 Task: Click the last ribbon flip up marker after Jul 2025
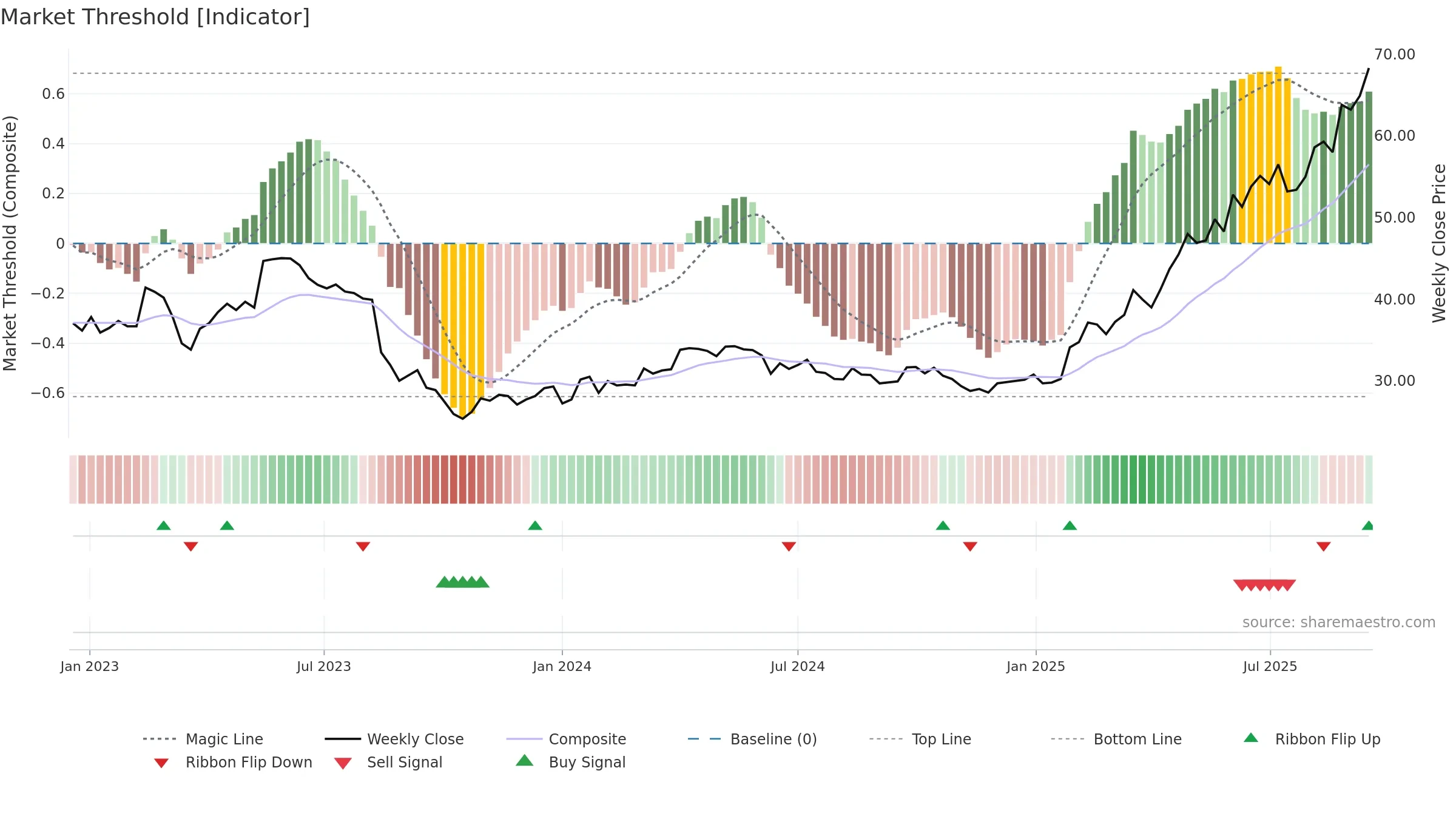[x=1367, y=525]
